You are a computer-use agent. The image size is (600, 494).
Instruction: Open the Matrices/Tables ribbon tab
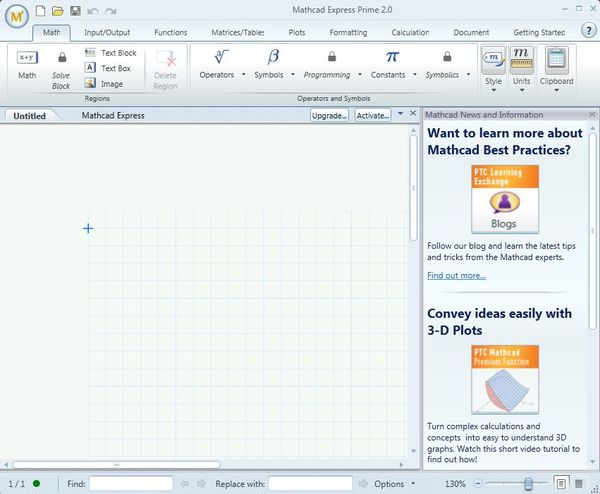pyautogui.click(x=238, y=32)
